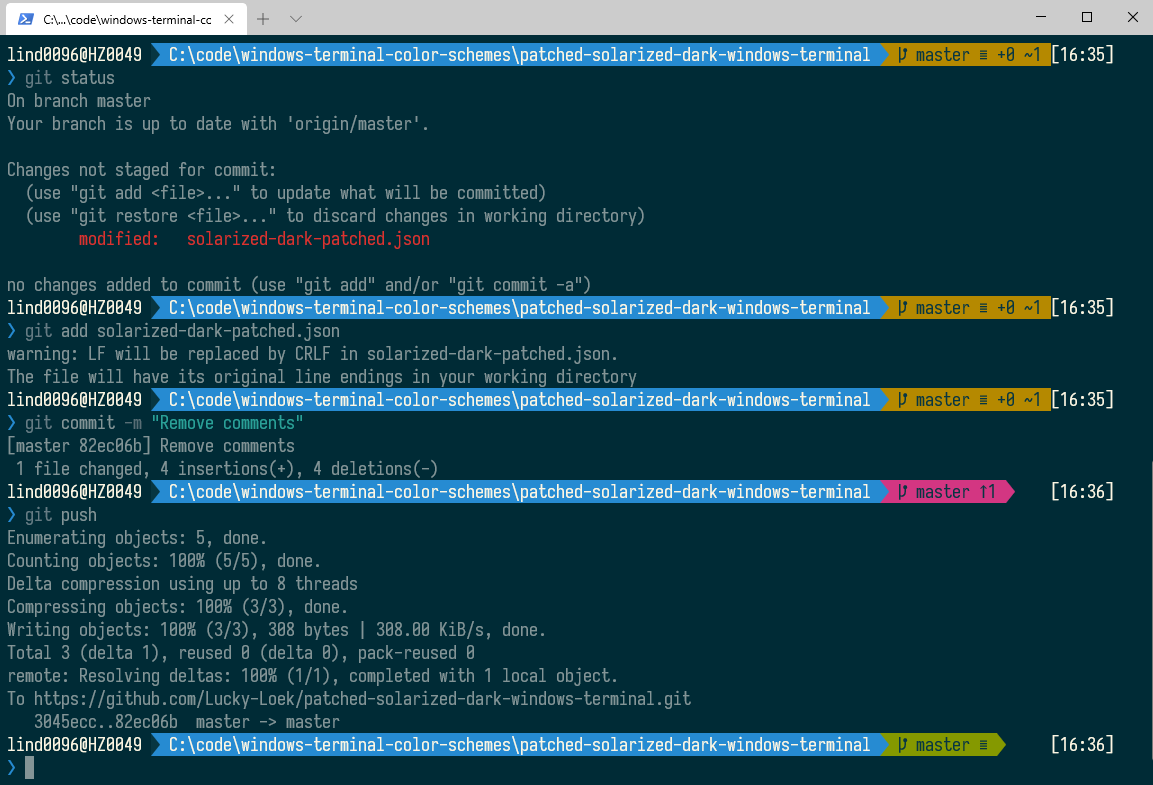1153x785 pixels.
Task: Click the green 'master ≡' branch segment
Action: click(x=942, y=745)
